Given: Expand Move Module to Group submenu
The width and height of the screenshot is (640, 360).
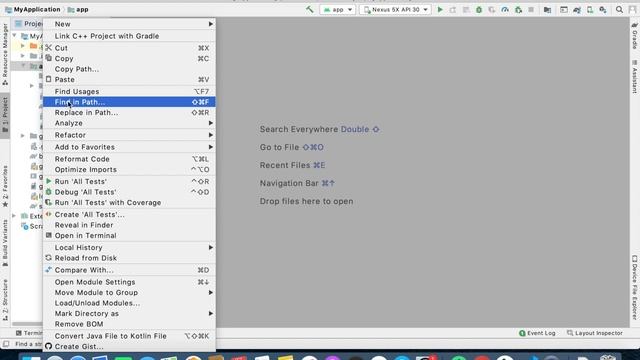Looking at the screenshot, I should [129, 293].
